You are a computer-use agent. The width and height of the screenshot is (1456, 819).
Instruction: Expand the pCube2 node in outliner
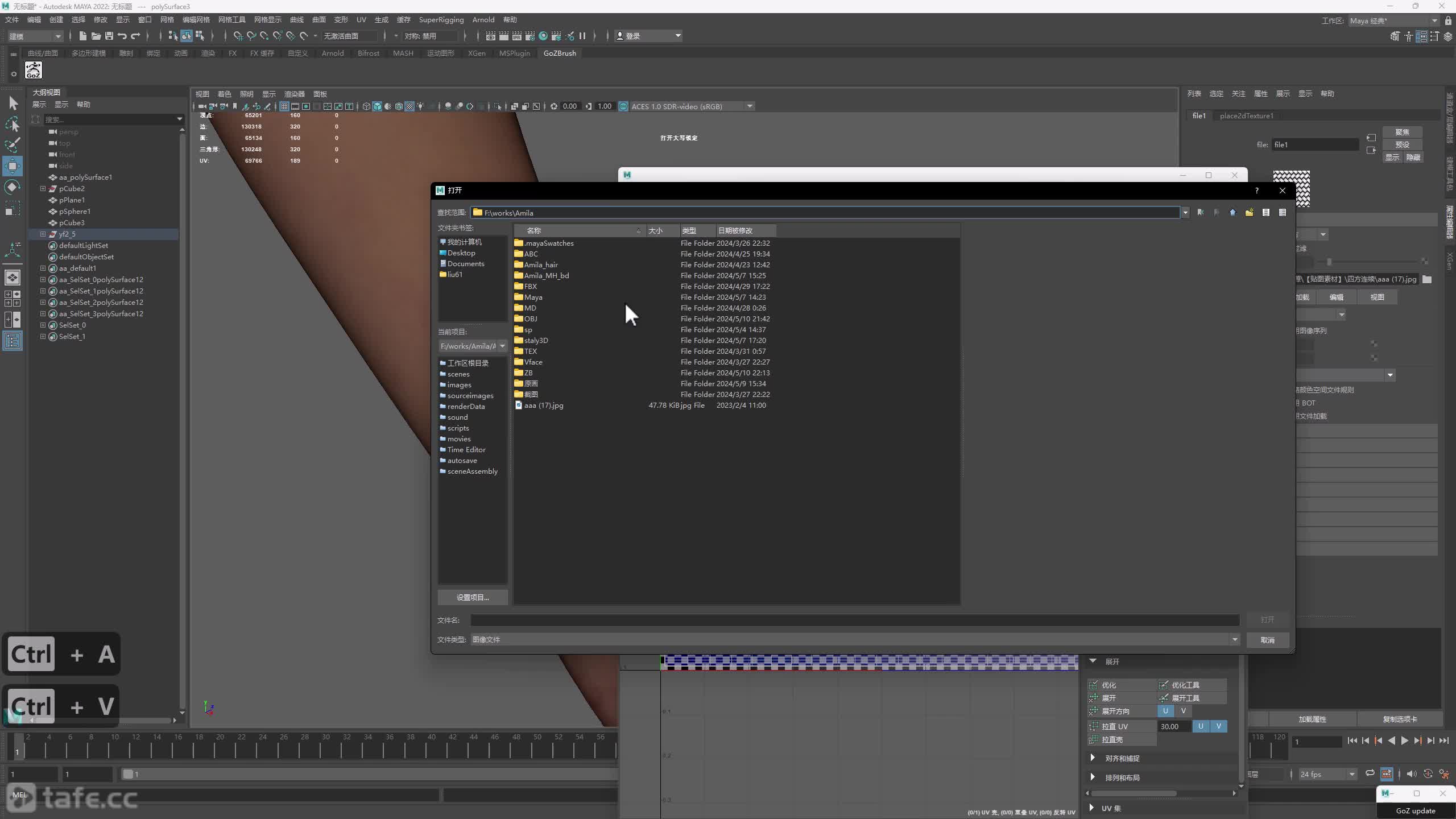point(43,188)
